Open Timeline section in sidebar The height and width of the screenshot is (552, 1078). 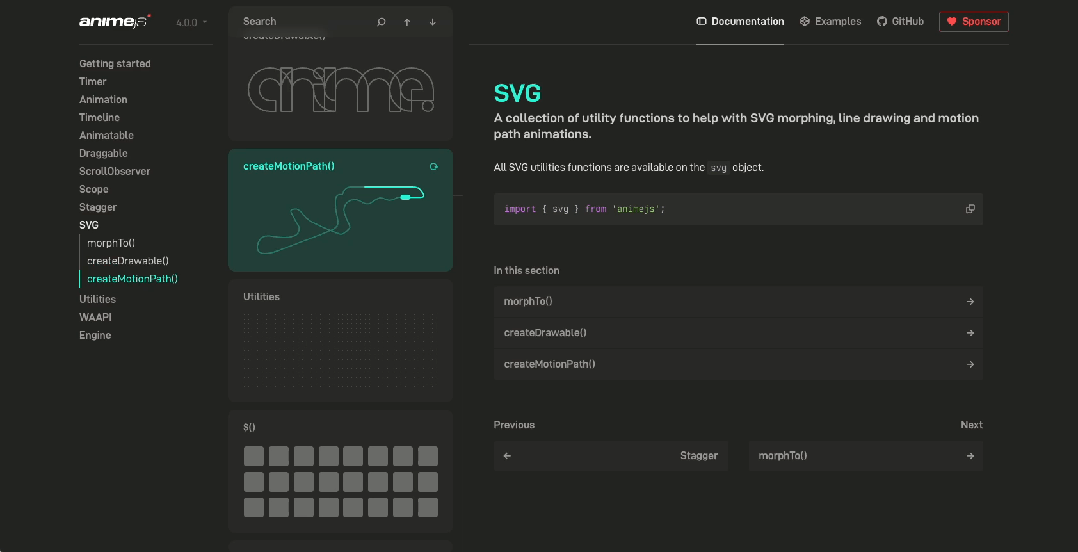(100, 118)
